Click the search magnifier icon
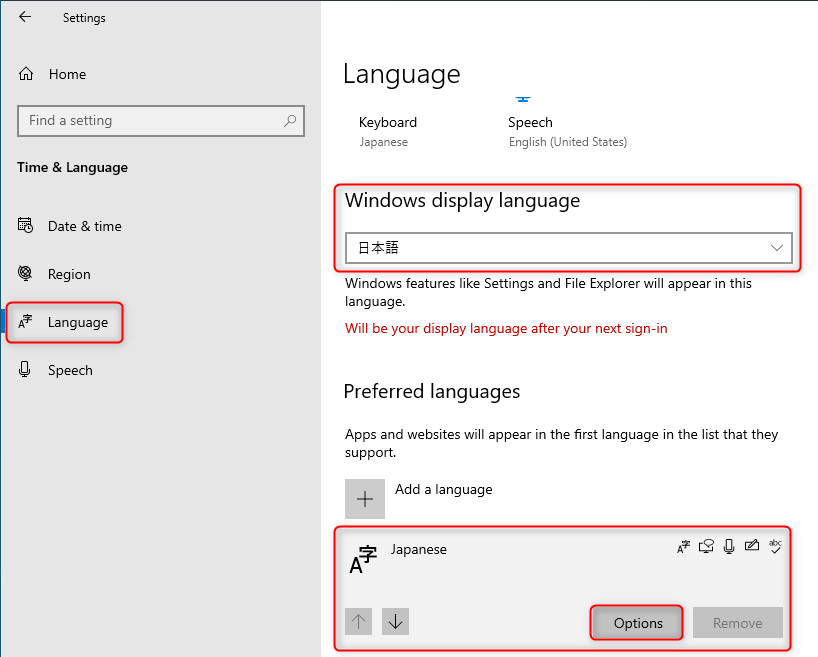 tap(290, 121)
